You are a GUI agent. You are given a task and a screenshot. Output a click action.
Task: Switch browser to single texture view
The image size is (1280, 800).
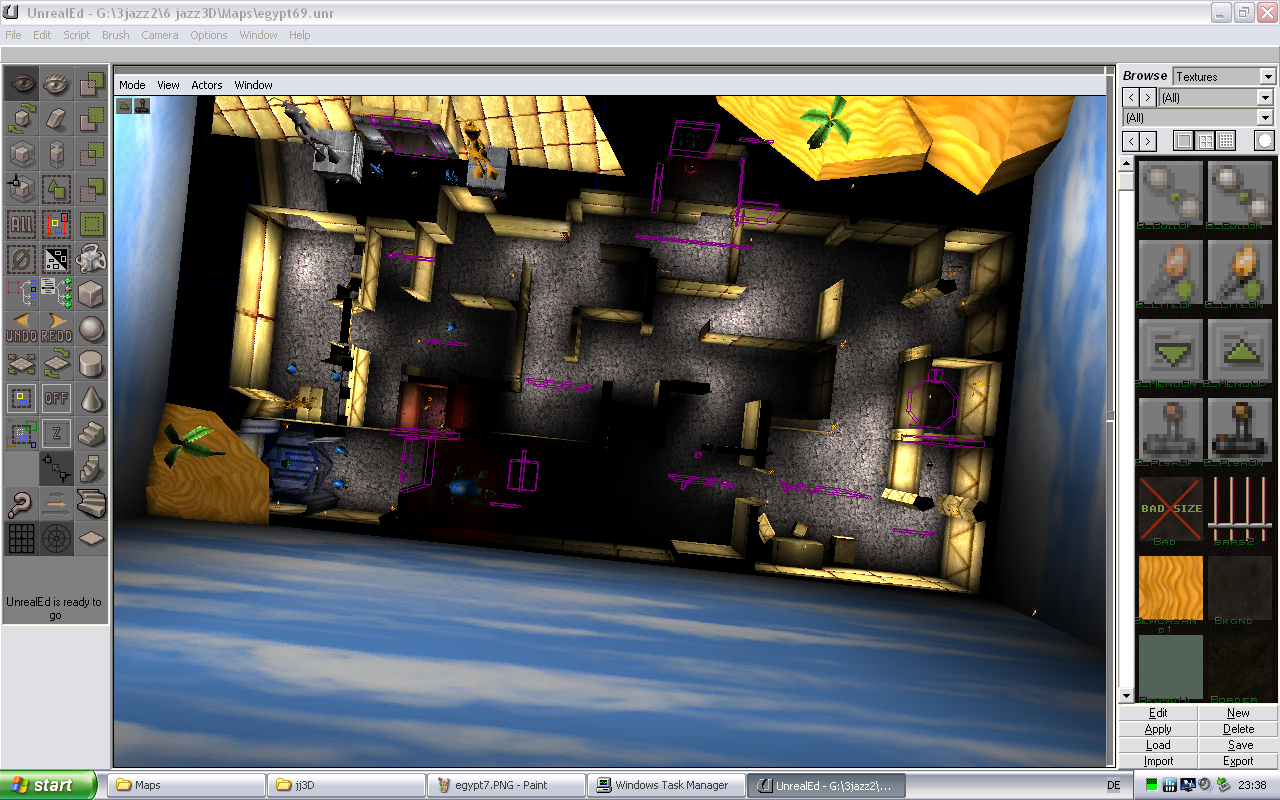pos(1184,141)
